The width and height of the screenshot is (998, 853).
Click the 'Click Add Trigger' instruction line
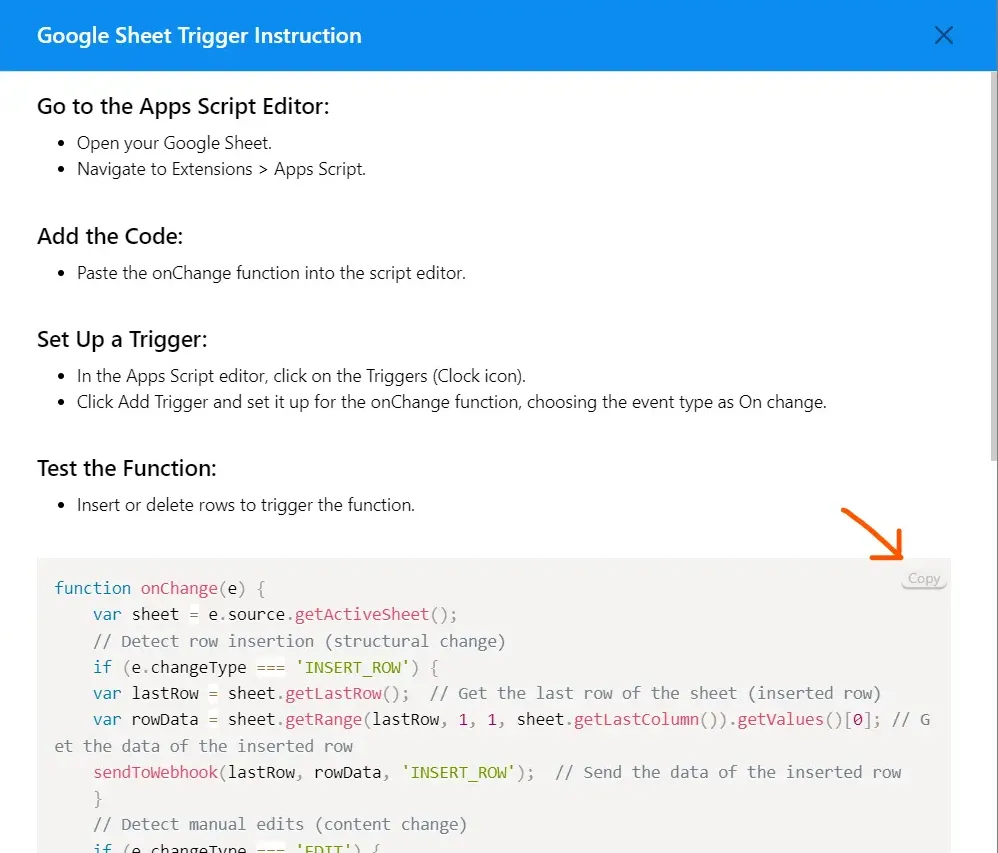tap(451, 402)
